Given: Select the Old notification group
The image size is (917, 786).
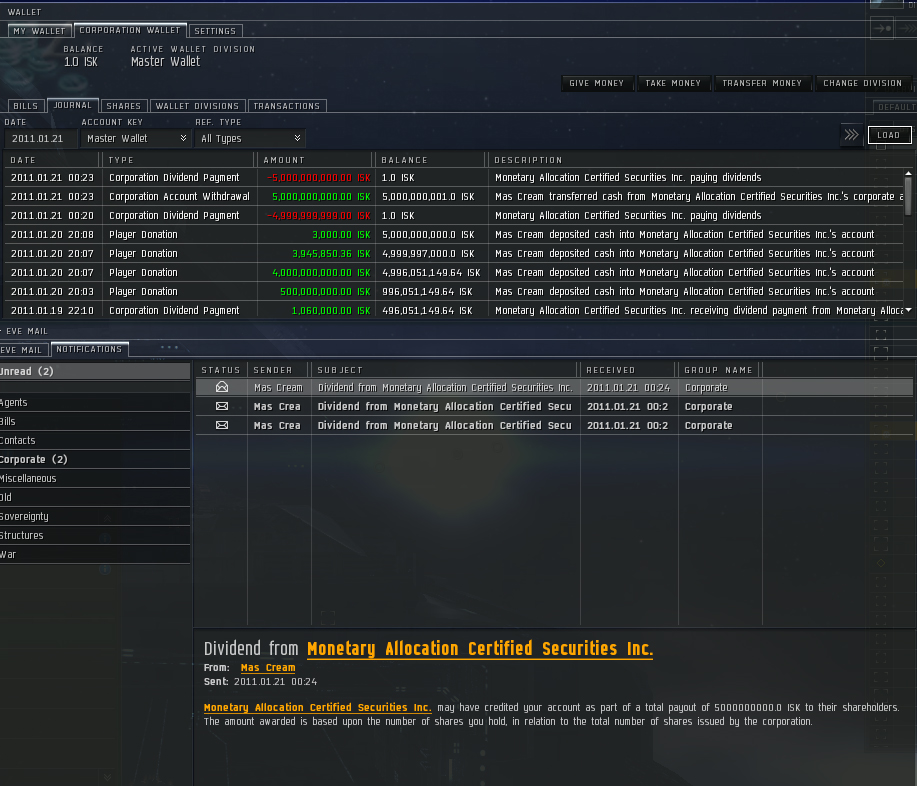Looking at the screenshot, I should 95,498.
